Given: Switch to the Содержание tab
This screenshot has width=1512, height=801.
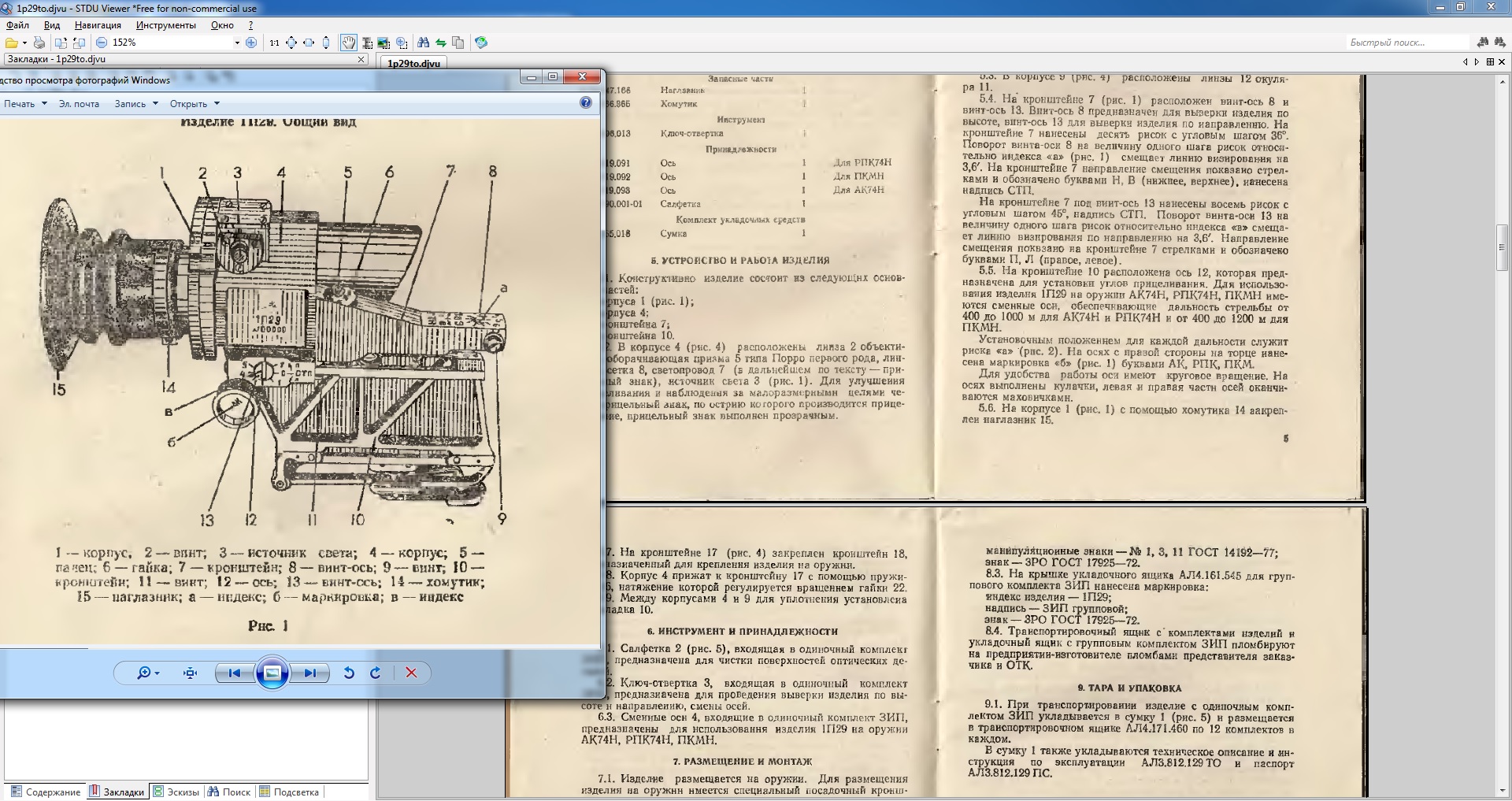Looking at the screenshot, I should (x=46, y=792).
